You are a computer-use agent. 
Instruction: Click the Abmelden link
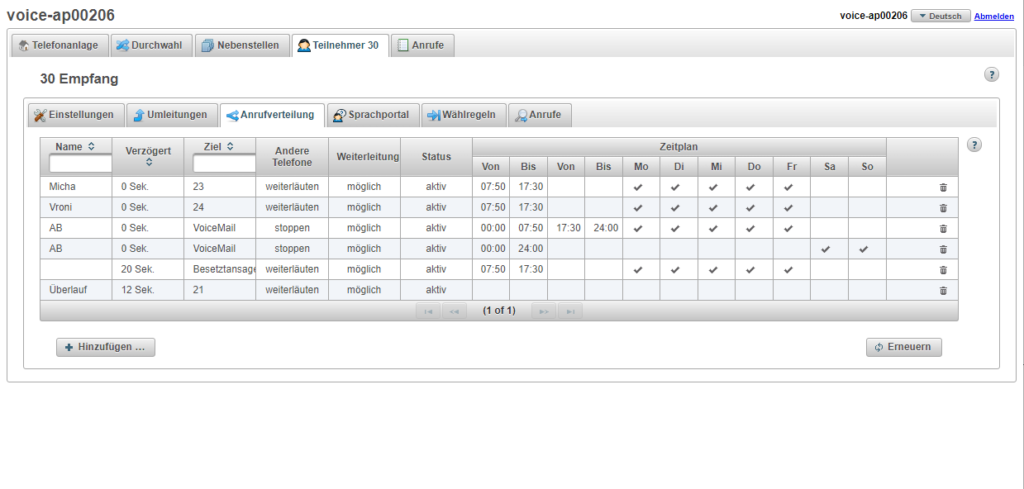(x=994, y=16)
